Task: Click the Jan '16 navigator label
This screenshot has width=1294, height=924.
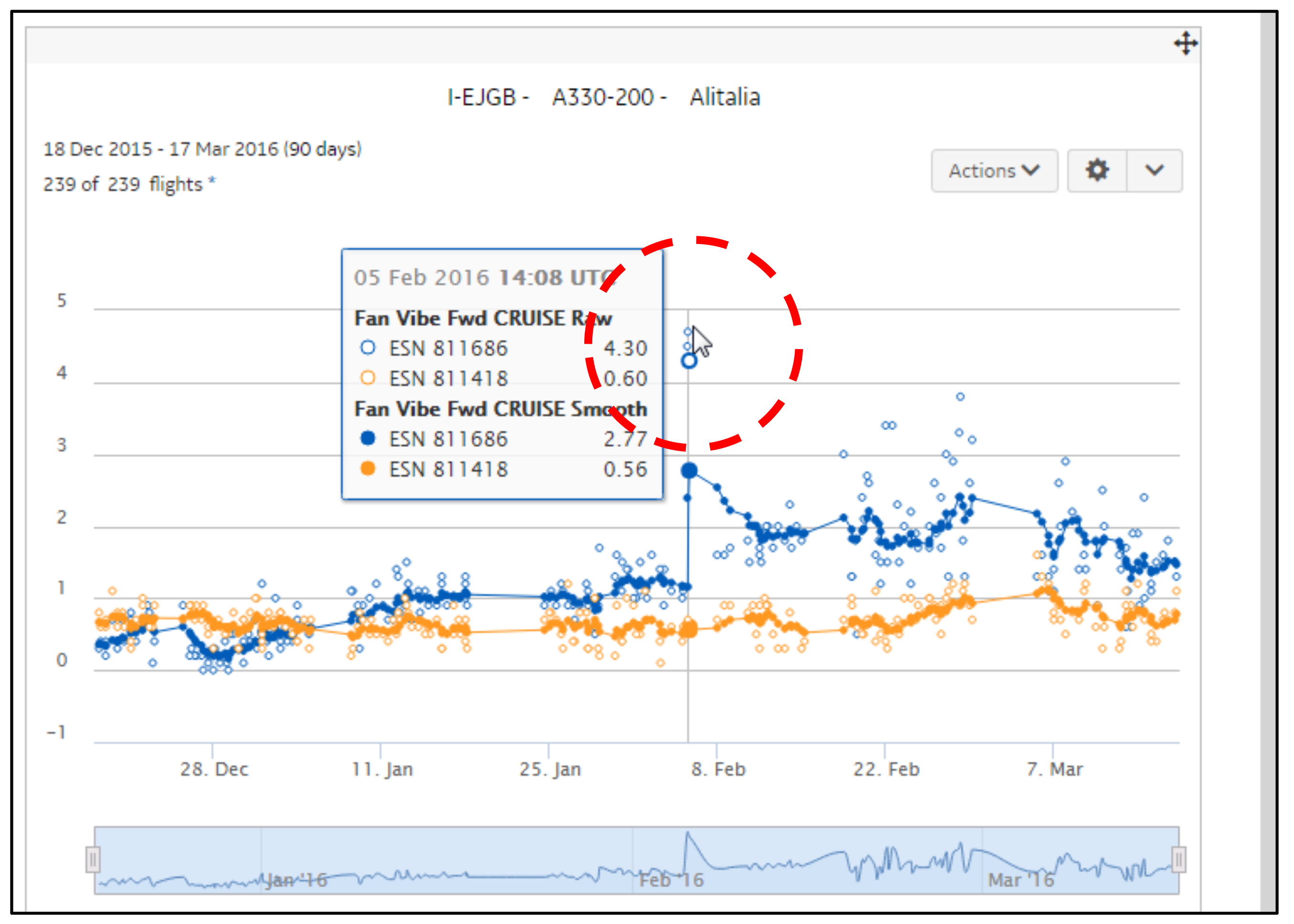Action: point(296,880)
